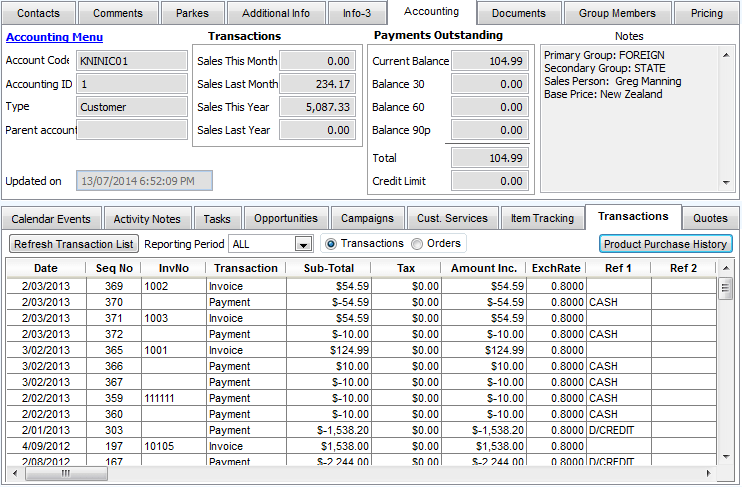Open the Parkes tab
Screen dimensions: 742x487
[x=192, y=13]
